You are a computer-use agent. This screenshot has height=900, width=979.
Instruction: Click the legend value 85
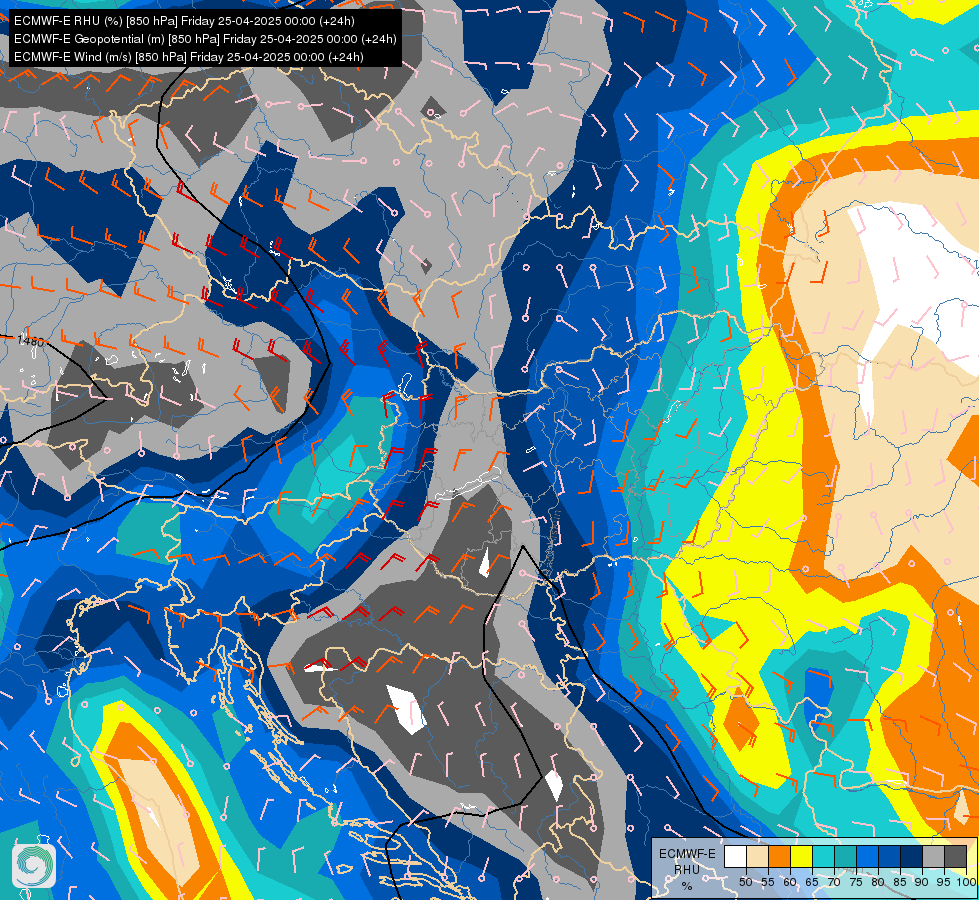tap(900, 882)
